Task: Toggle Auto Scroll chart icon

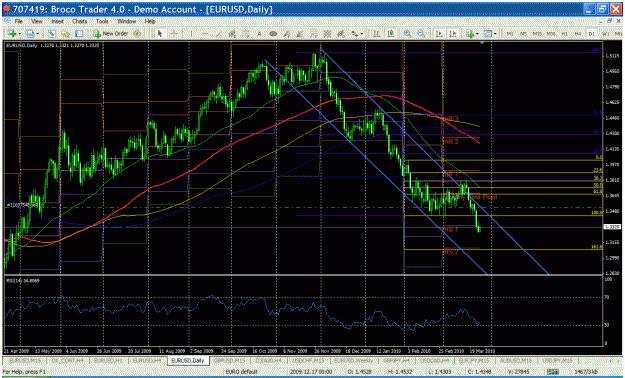Action: [x=439, y=34]
